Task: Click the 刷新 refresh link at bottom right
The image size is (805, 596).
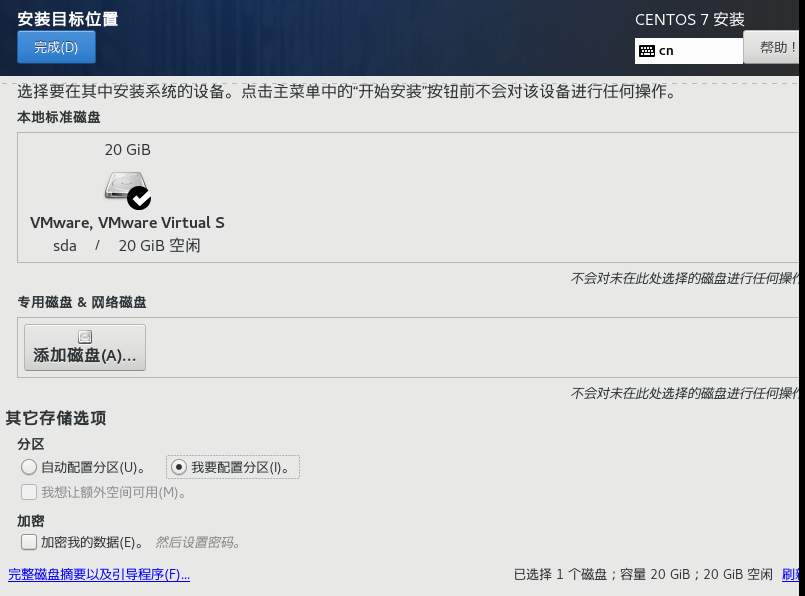Action: click(x=790, y=574)
